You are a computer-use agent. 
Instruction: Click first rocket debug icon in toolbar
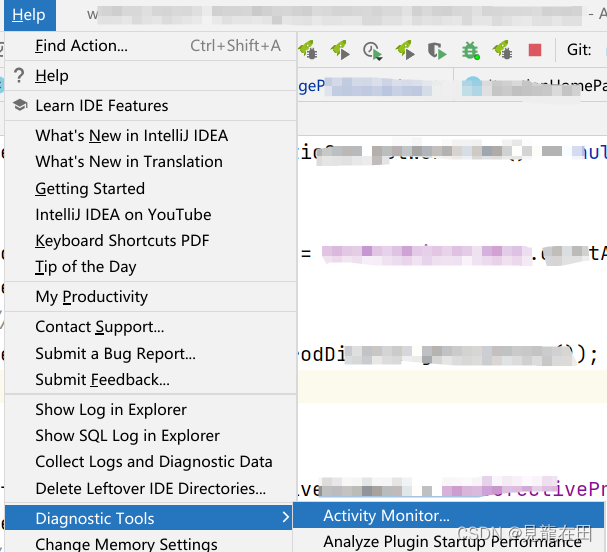(308, 50)
